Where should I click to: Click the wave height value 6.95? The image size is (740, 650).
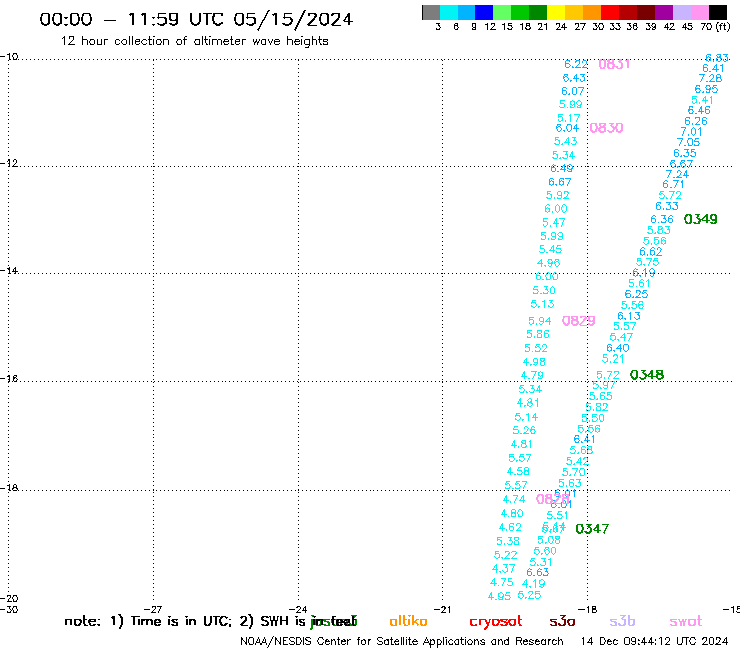coord(706,89)
